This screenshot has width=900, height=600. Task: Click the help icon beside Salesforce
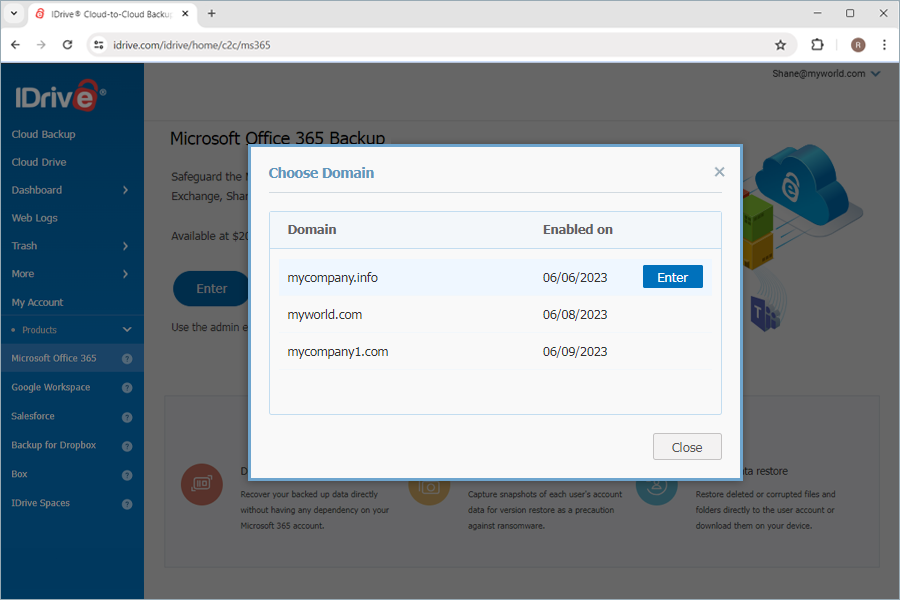click(x=126, y=416)
